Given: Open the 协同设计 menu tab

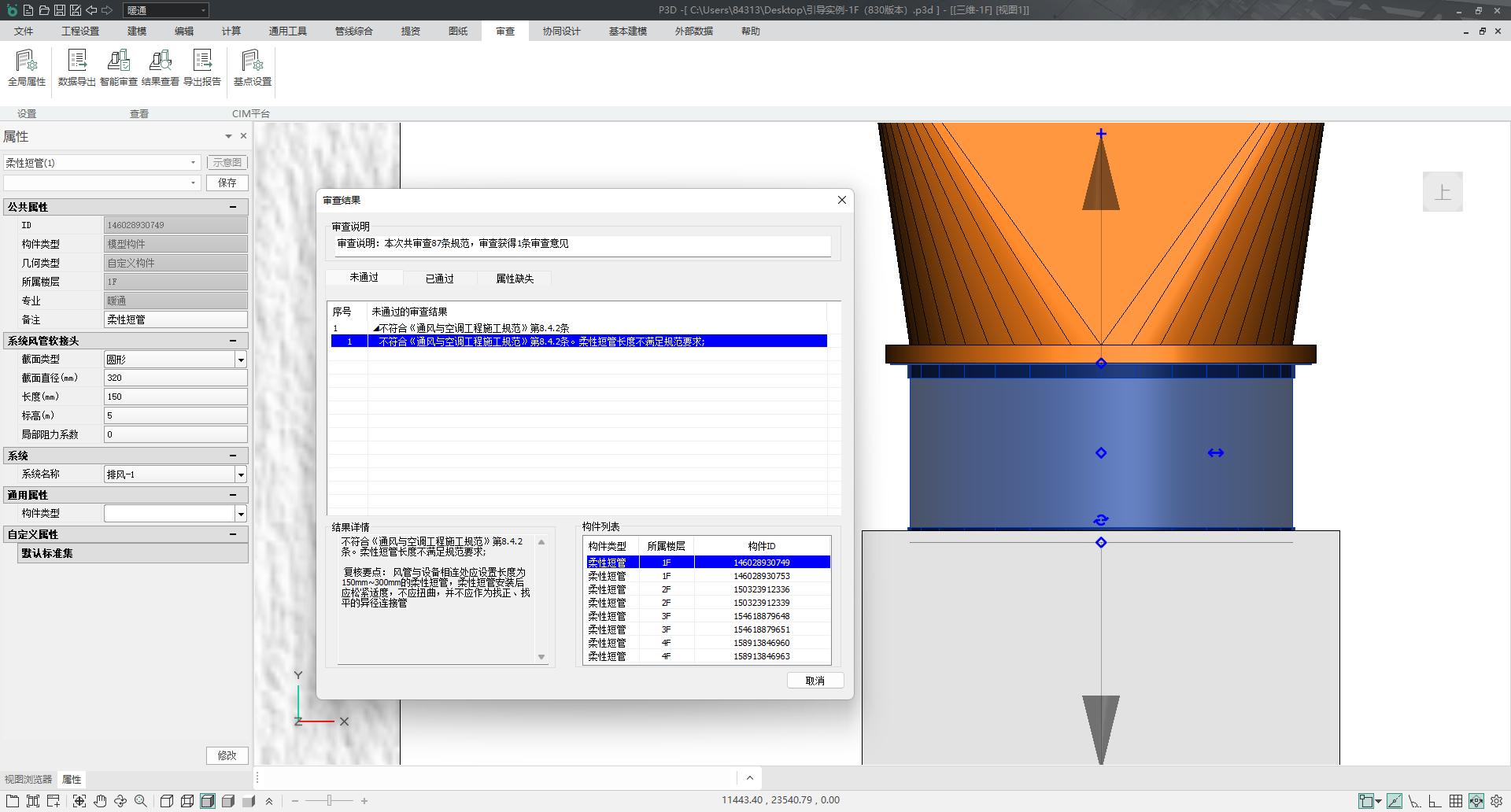Looking at the screenshot, I should coord(561,31).
